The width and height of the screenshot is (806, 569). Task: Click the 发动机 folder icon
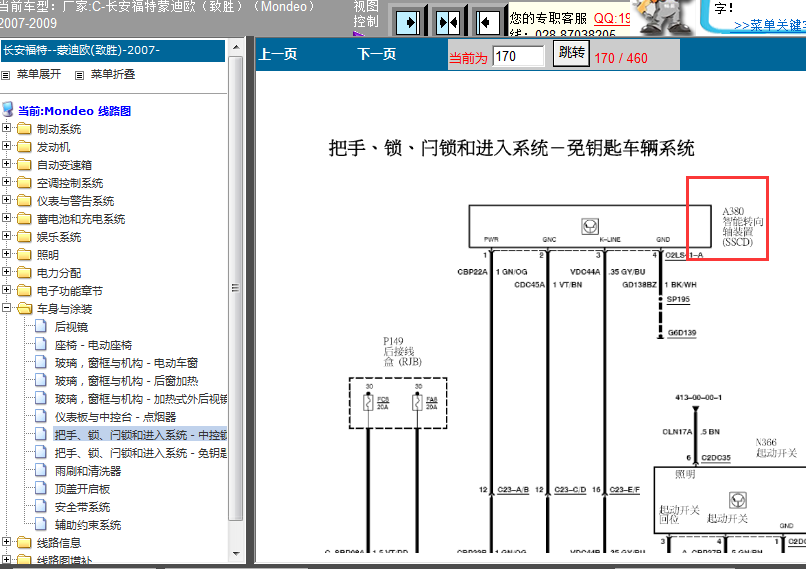point(24,146)
